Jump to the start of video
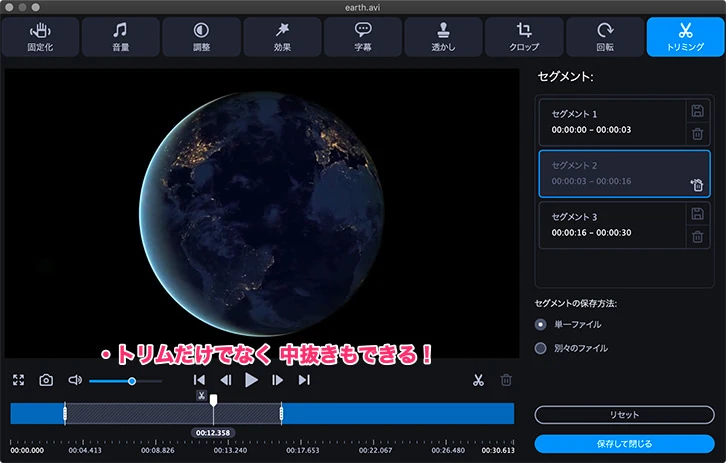726x463 pixels. [199, 380]
